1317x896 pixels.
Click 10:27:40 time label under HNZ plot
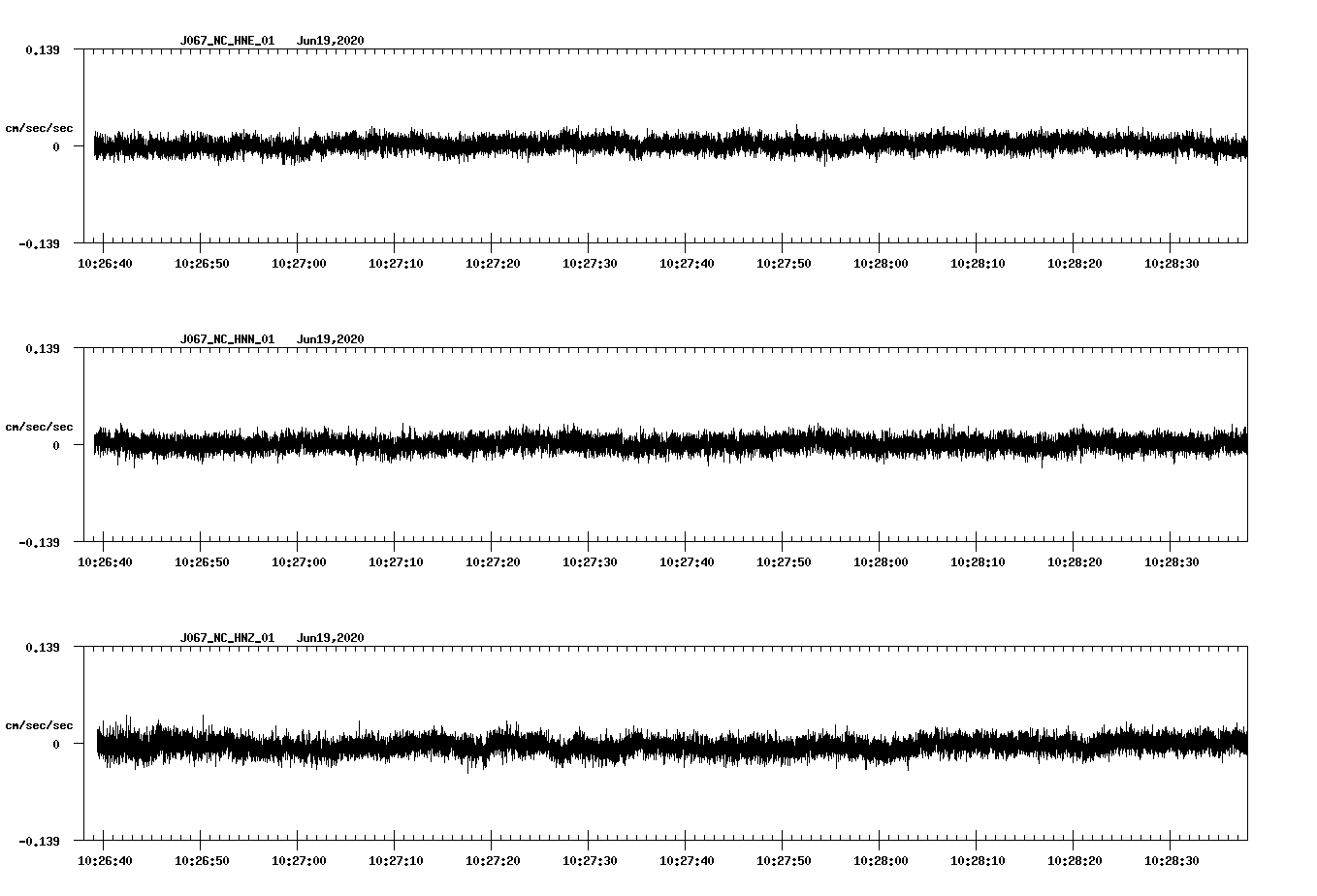coord(687,861)
